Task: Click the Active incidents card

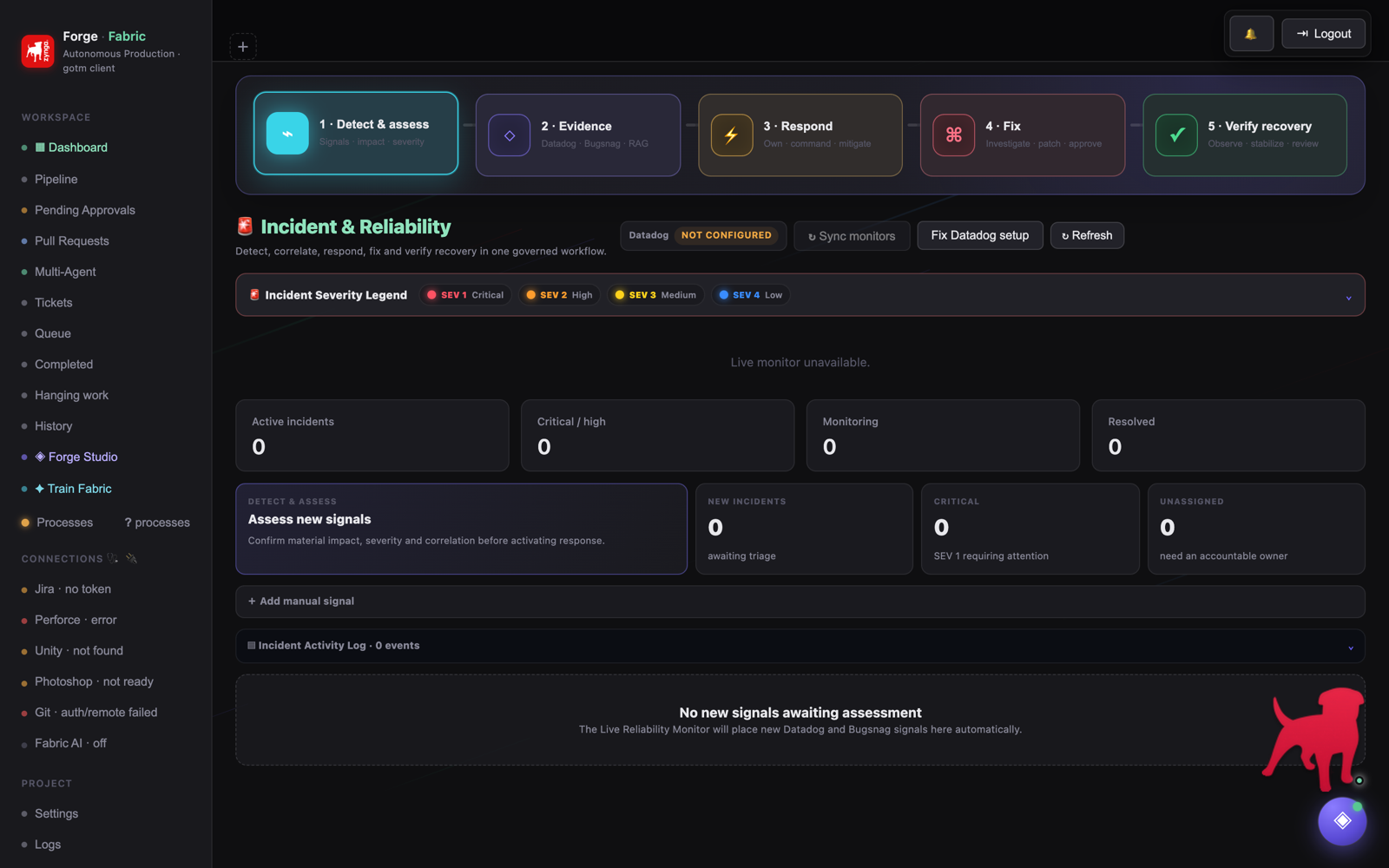Action: pyautogui.click(x=372, y=436)
